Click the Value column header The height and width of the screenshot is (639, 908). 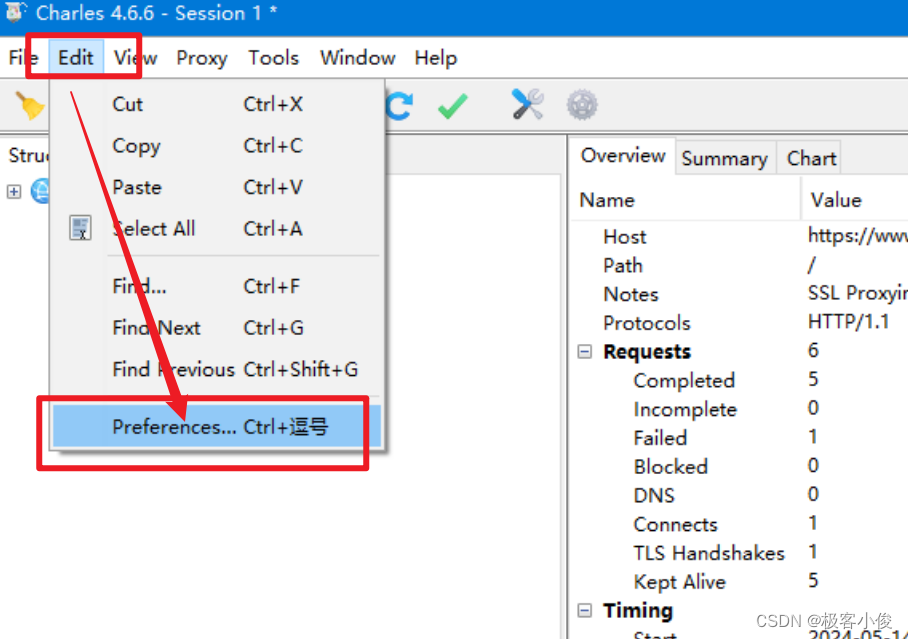(856, 200)
